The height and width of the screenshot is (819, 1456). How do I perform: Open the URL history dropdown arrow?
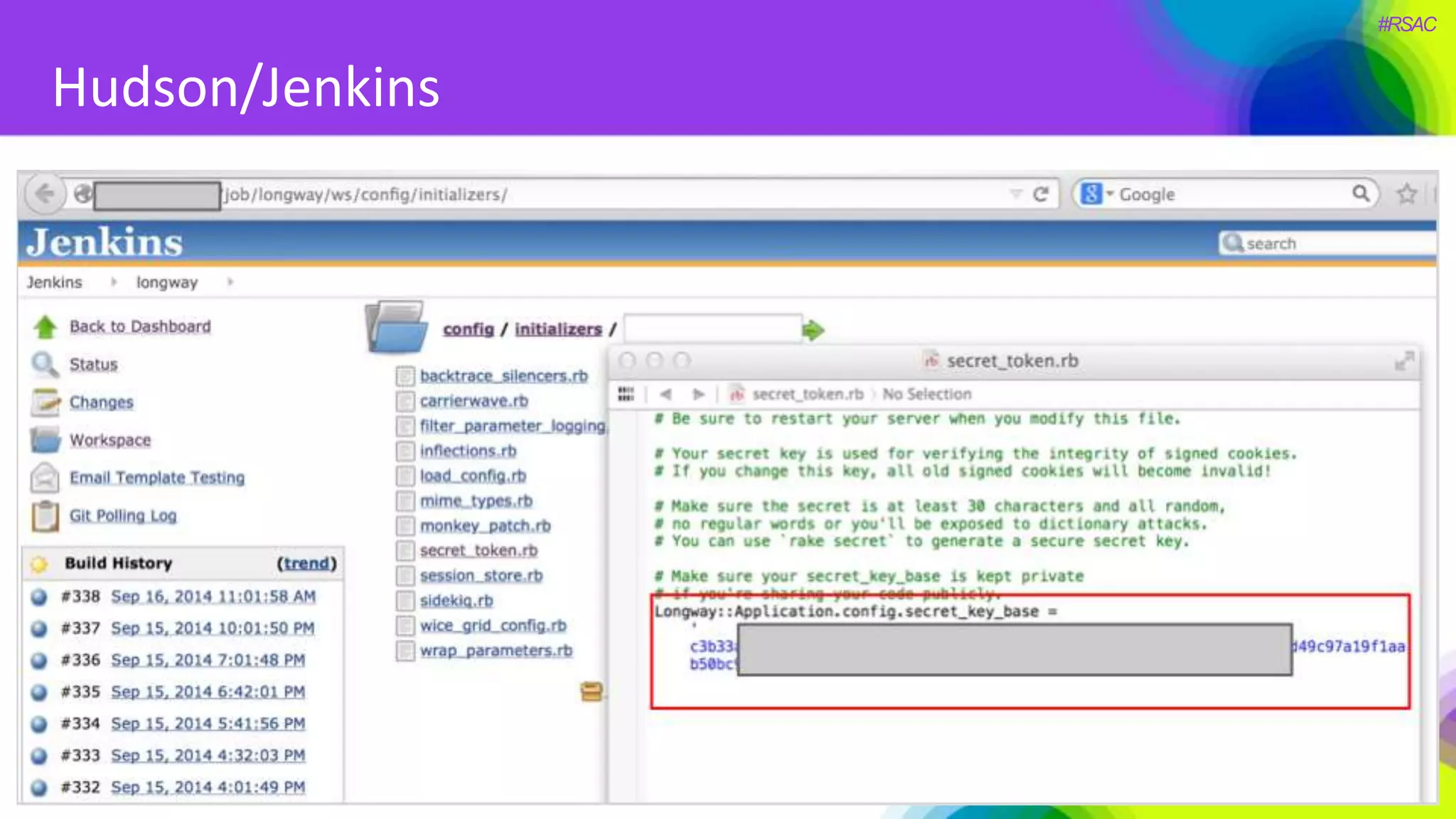coord(1016,193)
